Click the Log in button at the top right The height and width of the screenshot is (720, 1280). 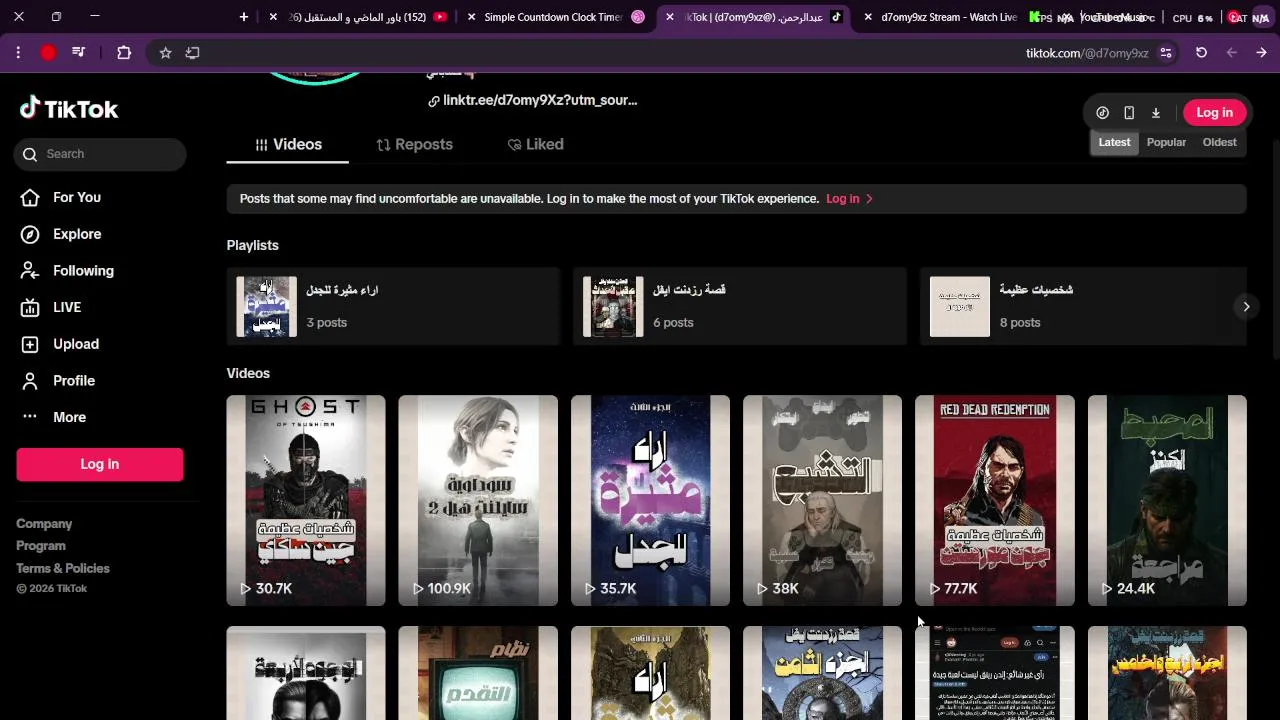tap(1214, 113)
